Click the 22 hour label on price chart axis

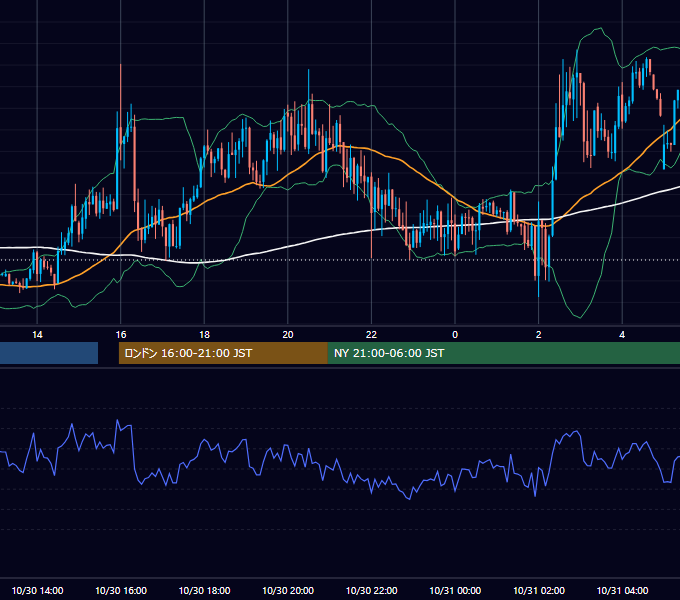(x=371, y=335)
